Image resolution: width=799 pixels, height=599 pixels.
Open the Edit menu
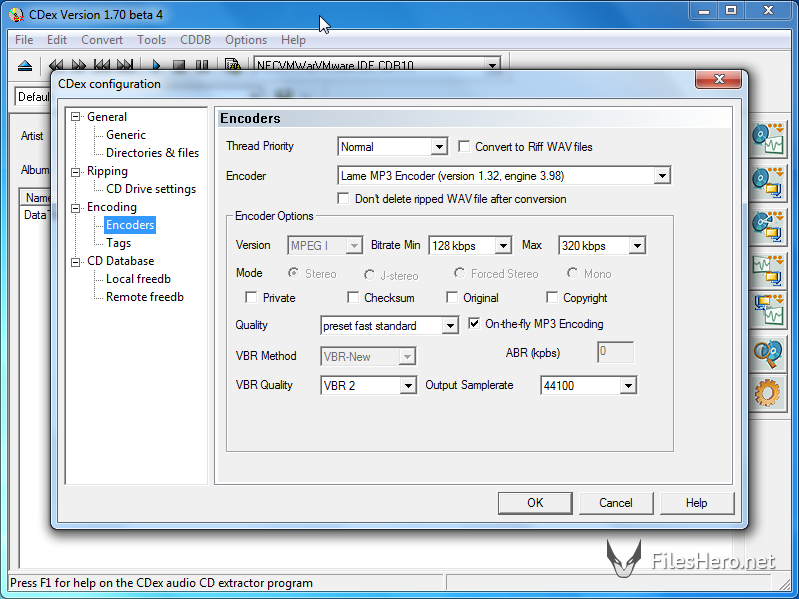(57, 40)
